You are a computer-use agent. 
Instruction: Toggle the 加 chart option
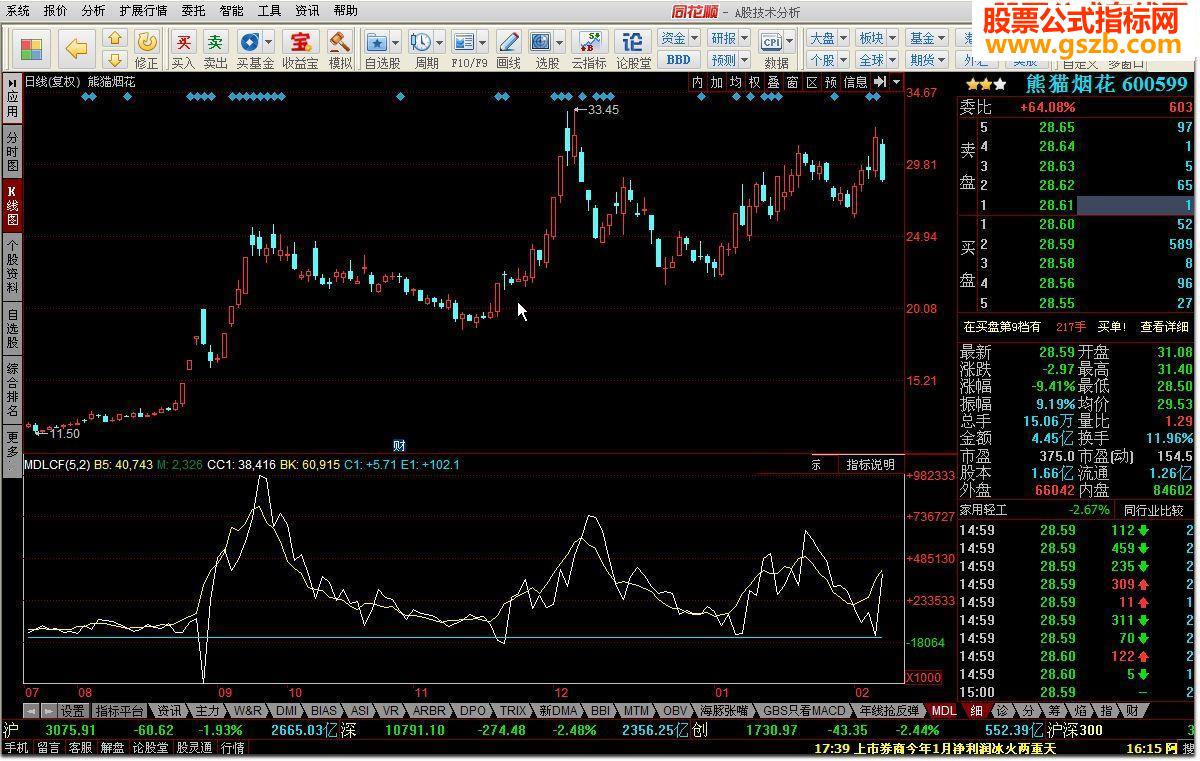pyautogui.click(x=717, y=83)
